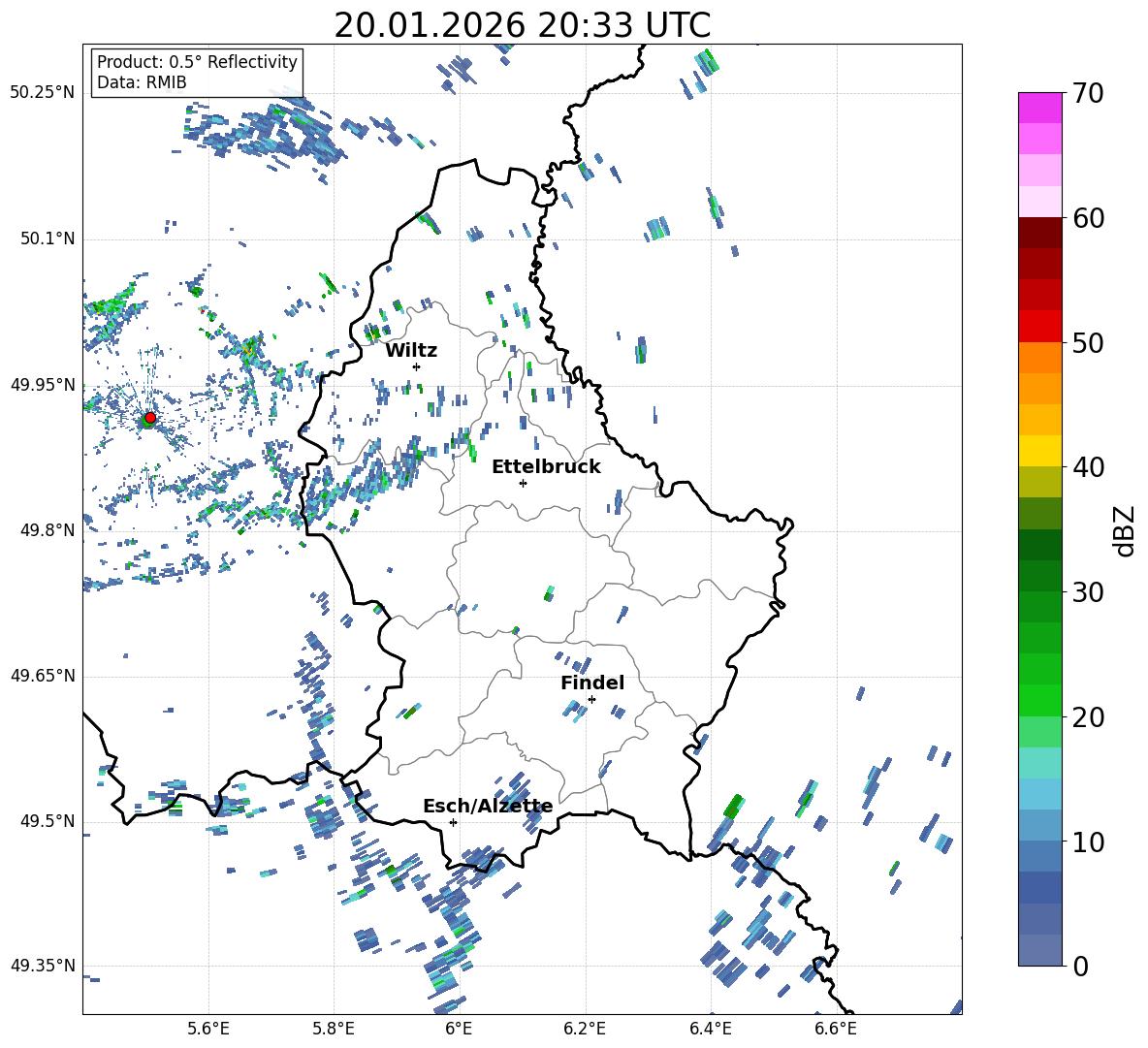Click 'Product: 0.5° Reflectivity' text
Image resolution: width=1148 pixels, height=1048 pixels.
[197, 61]
